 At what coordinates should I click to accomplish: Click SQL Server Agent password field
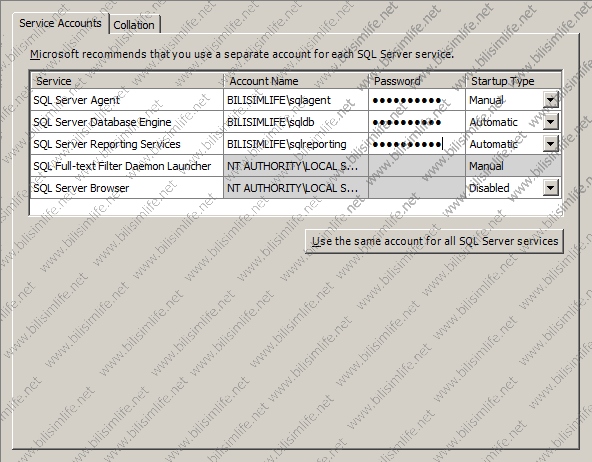tap(417, 100)
